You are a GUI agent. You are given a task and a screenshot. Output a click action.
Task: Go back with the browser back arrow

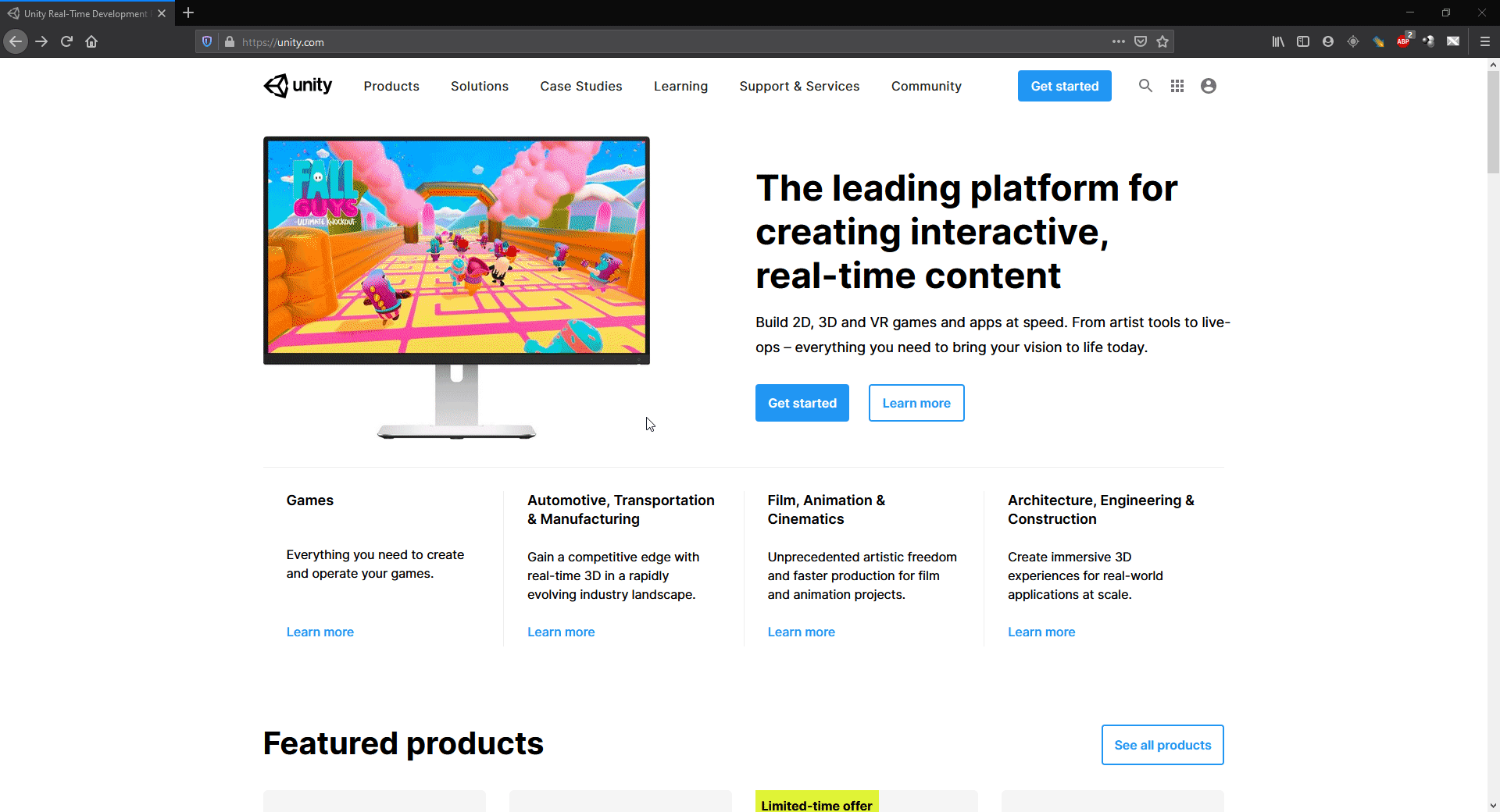[16, 41]
